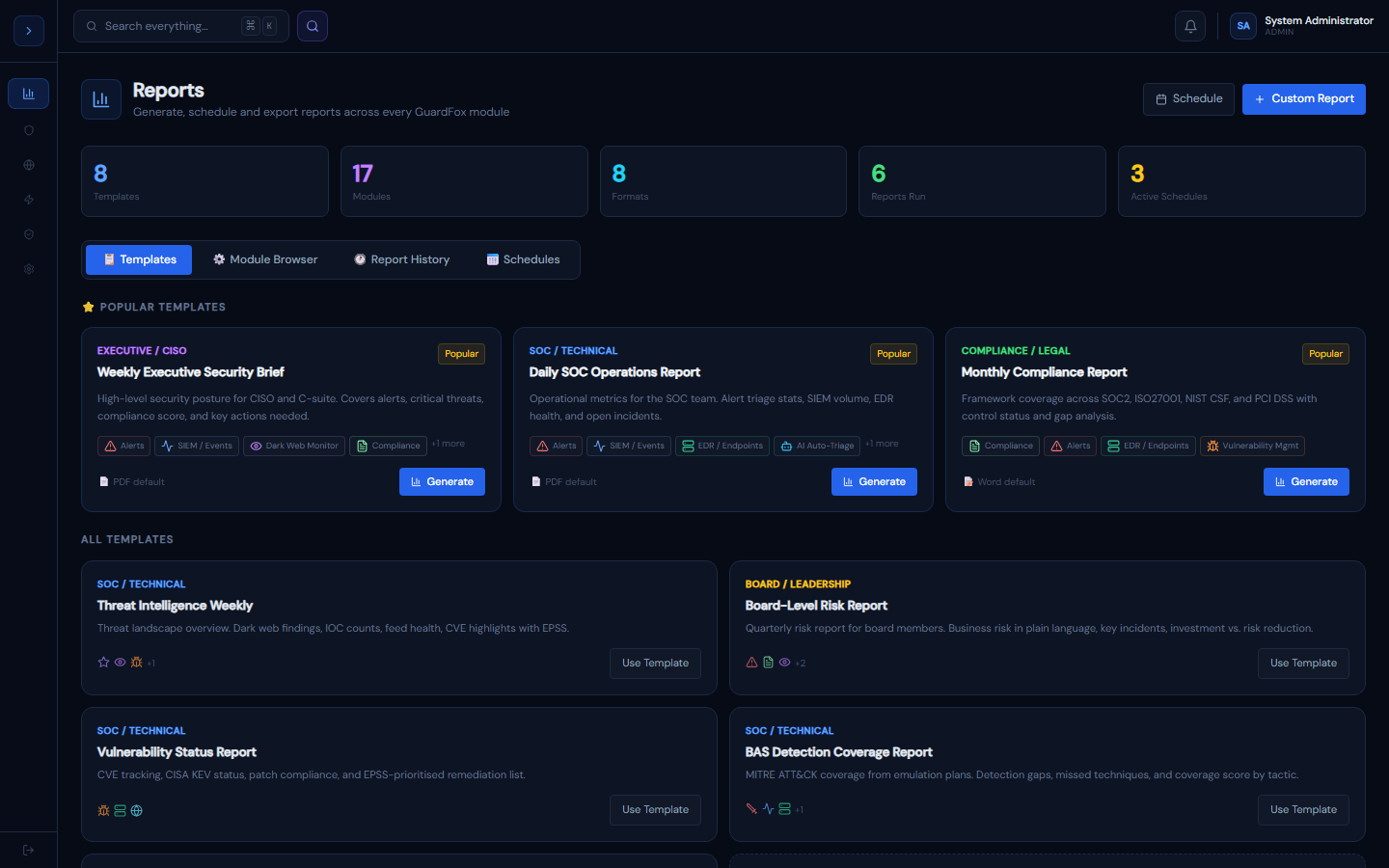Click the magnifier search button beside search box

pyautogui.click(x=313, y=26)
